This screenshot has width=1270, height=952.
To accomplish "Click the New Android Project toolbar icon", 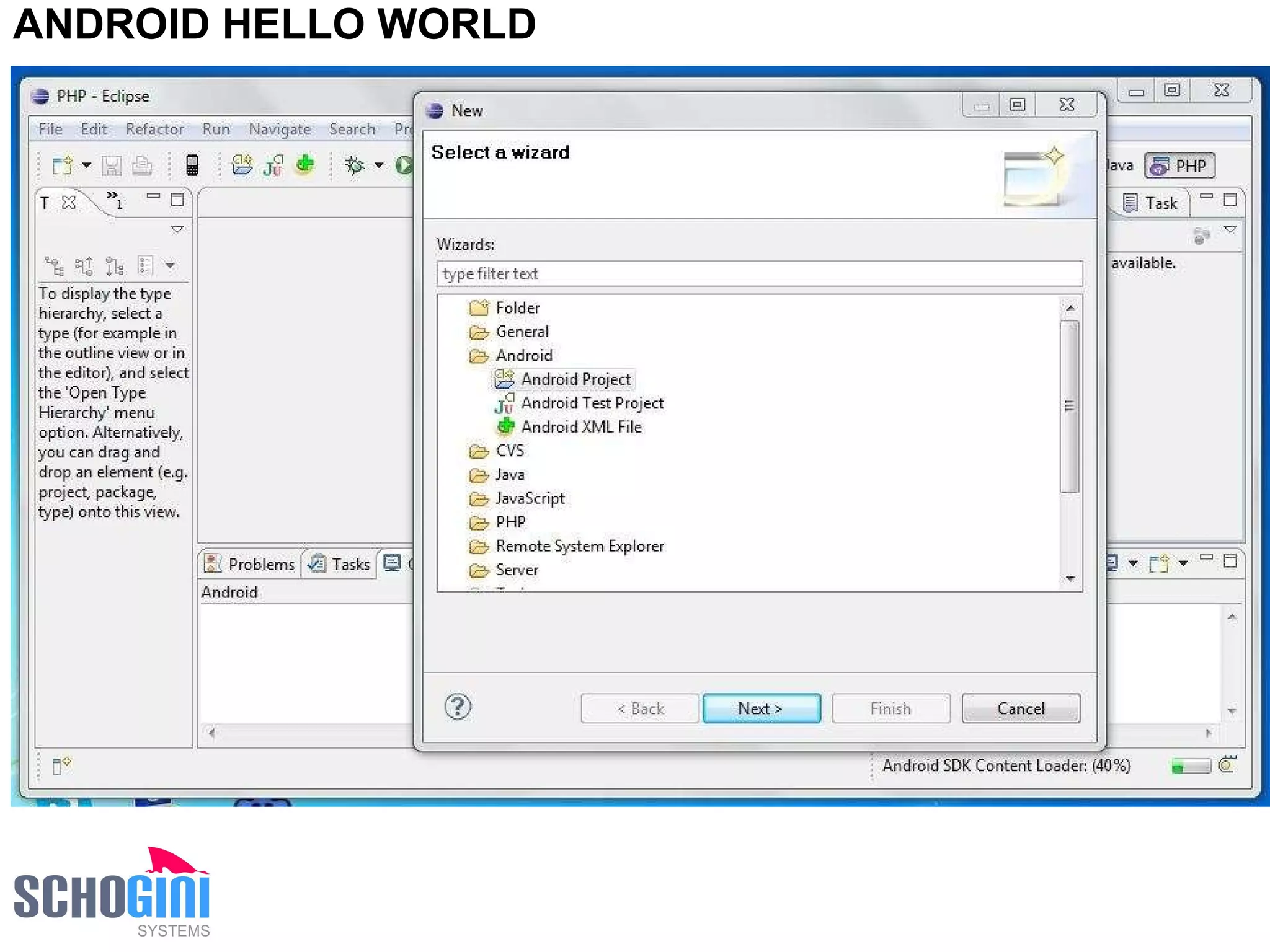I will pos(242,165).
